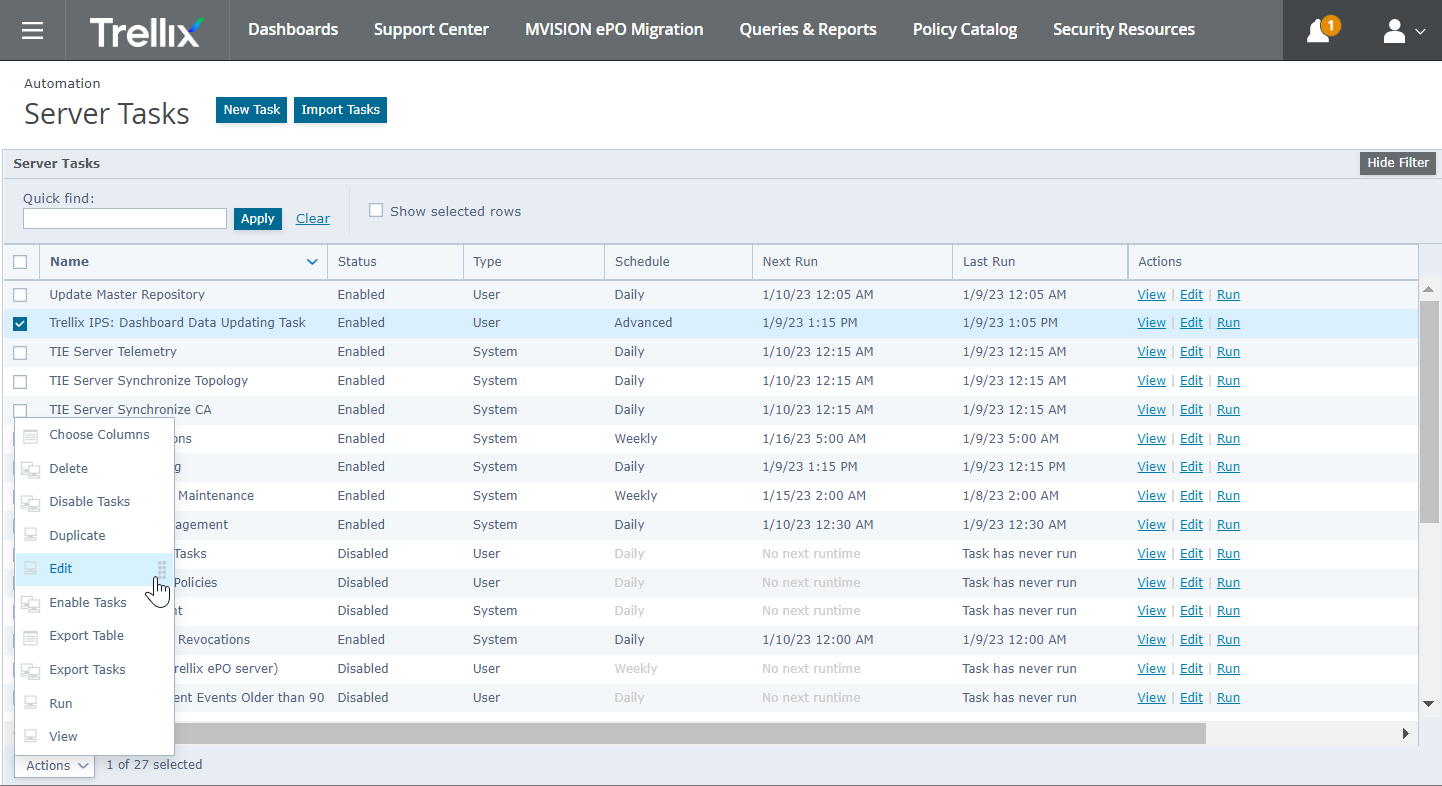This screenshot has height=786, width=1442.
Task: Click the Run menu item icon
Action: coord(30,704)
